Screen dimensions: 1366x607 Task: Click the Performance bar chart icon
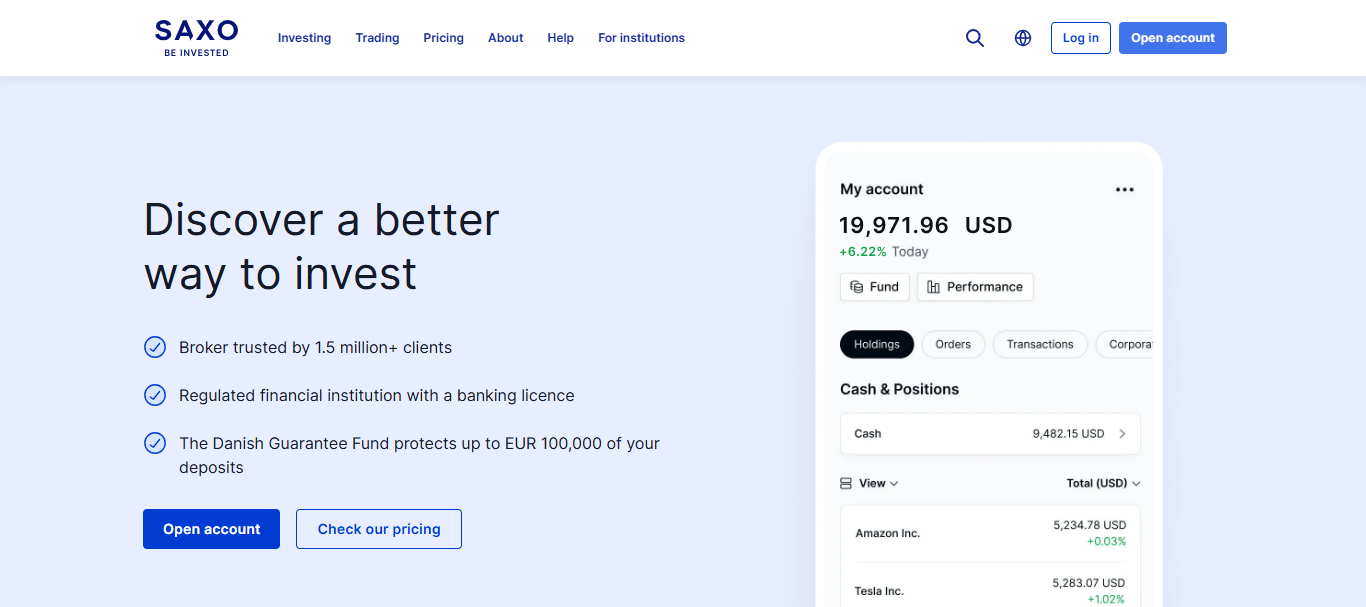tap(933, 287)
